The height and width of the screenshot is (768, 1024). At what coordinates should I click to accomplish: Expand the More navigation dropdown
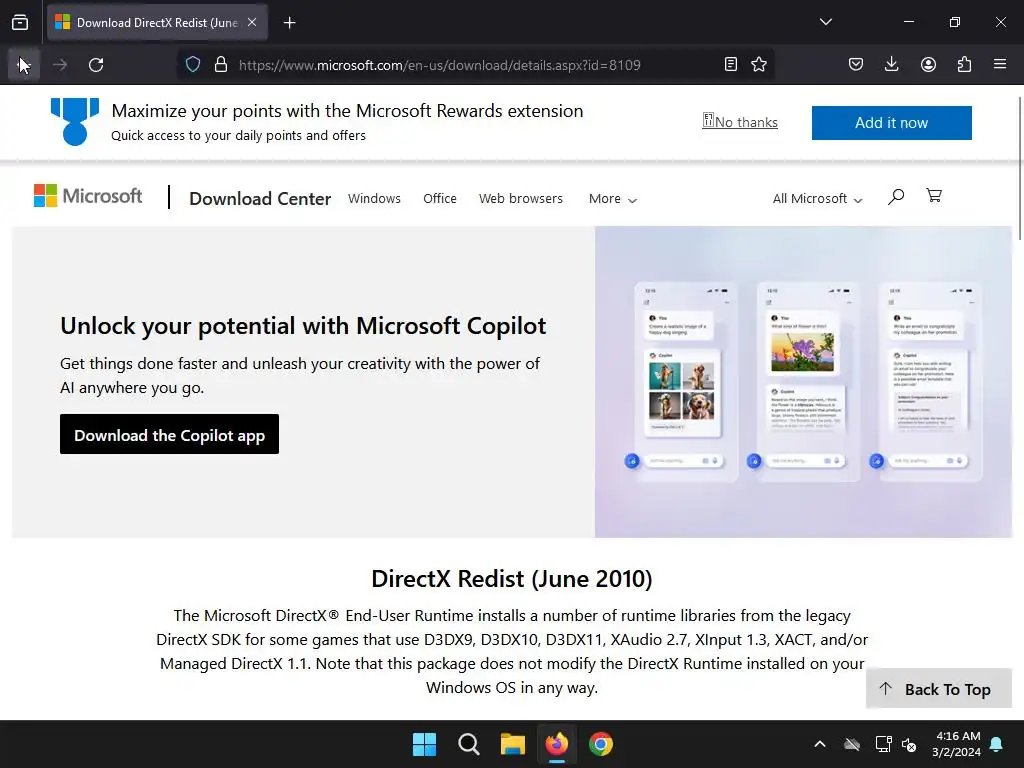tap(613, 199)
